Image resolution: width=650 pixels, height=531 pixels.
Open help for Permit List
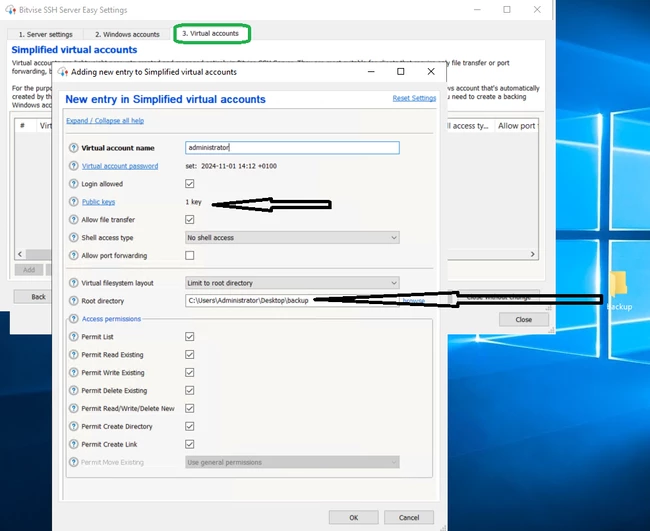pyautogui.click(x=73, y=337)
